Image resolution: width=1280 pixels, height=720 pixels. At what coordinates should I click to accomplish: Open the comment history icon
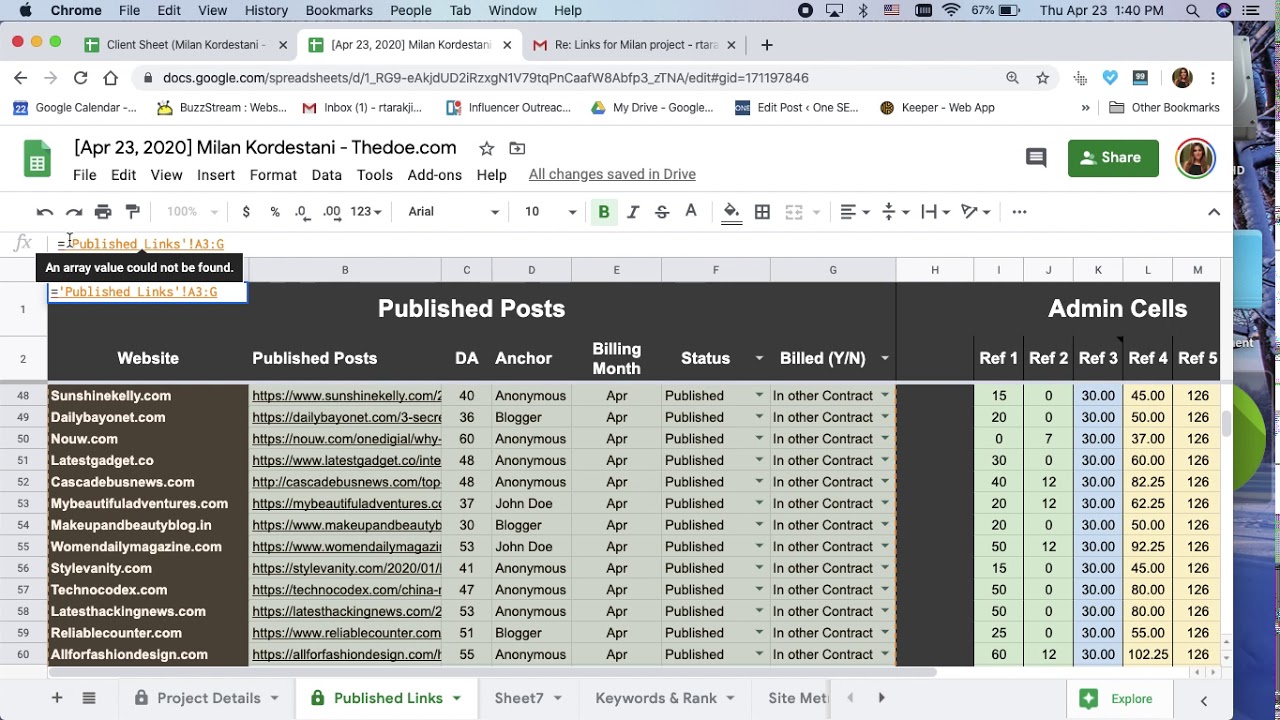1036,158
